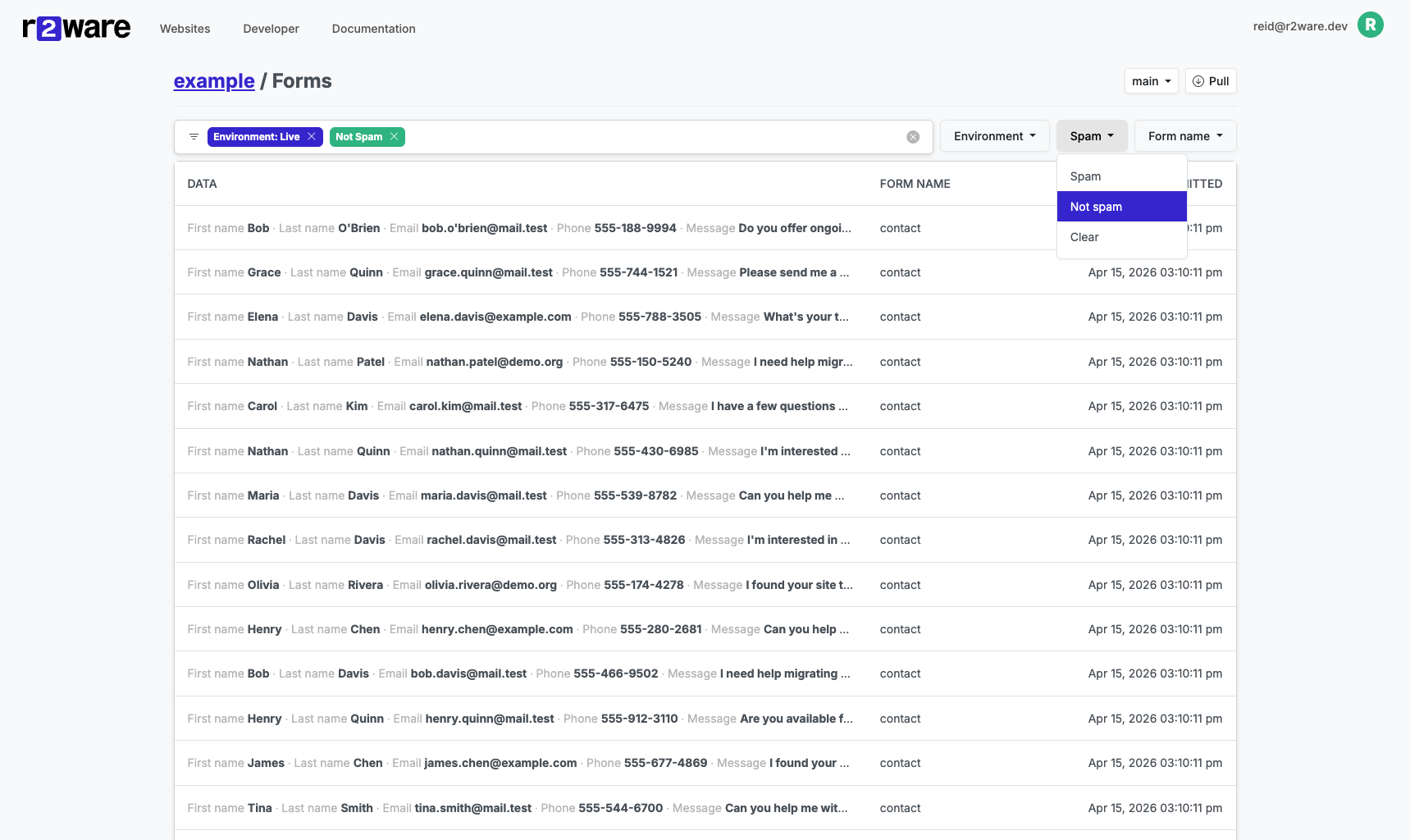
Task: Open the Rachel Davis submission row
Action: [x=705, y=540]
